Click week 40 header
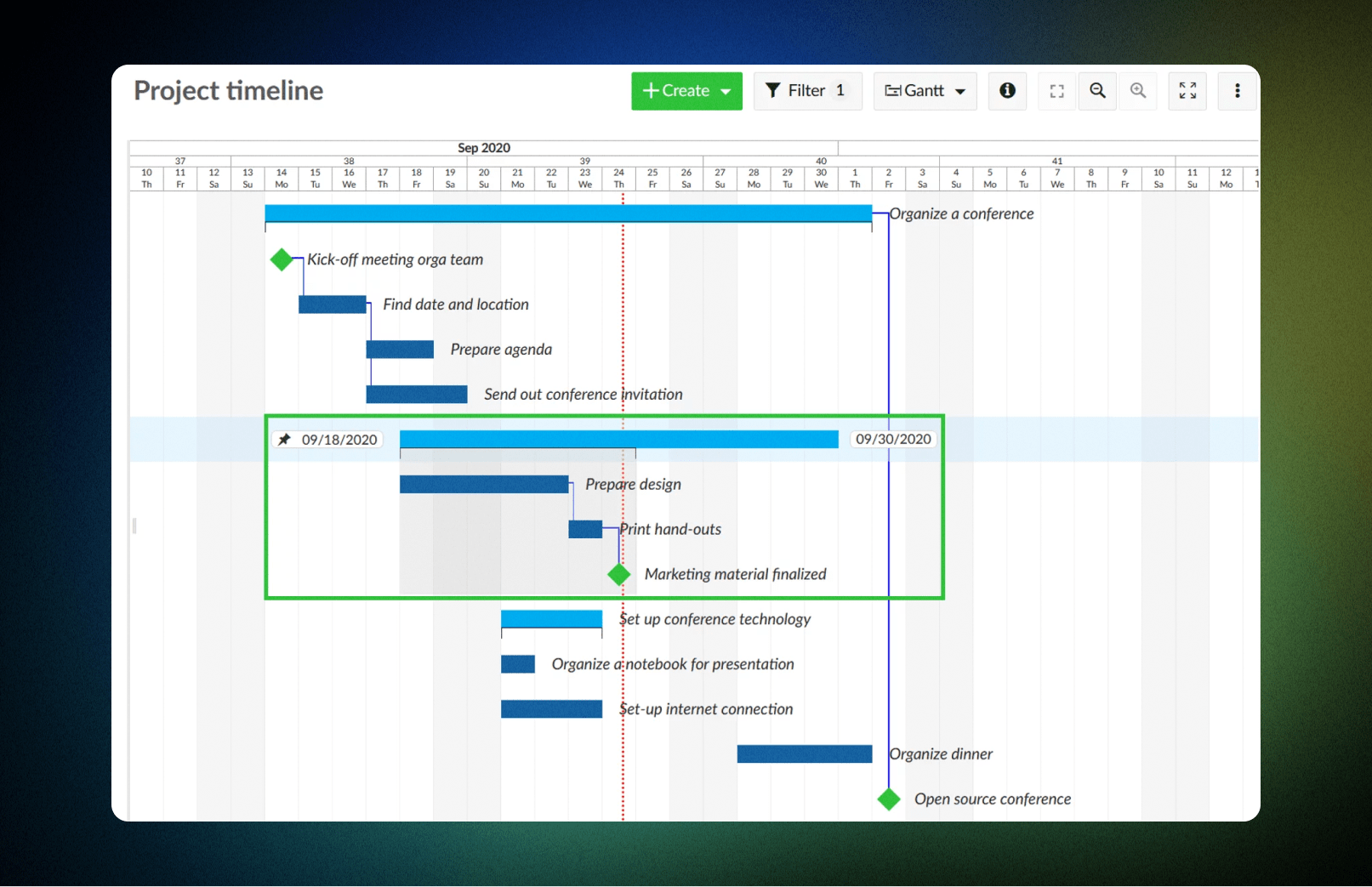 tap(821, 161)
